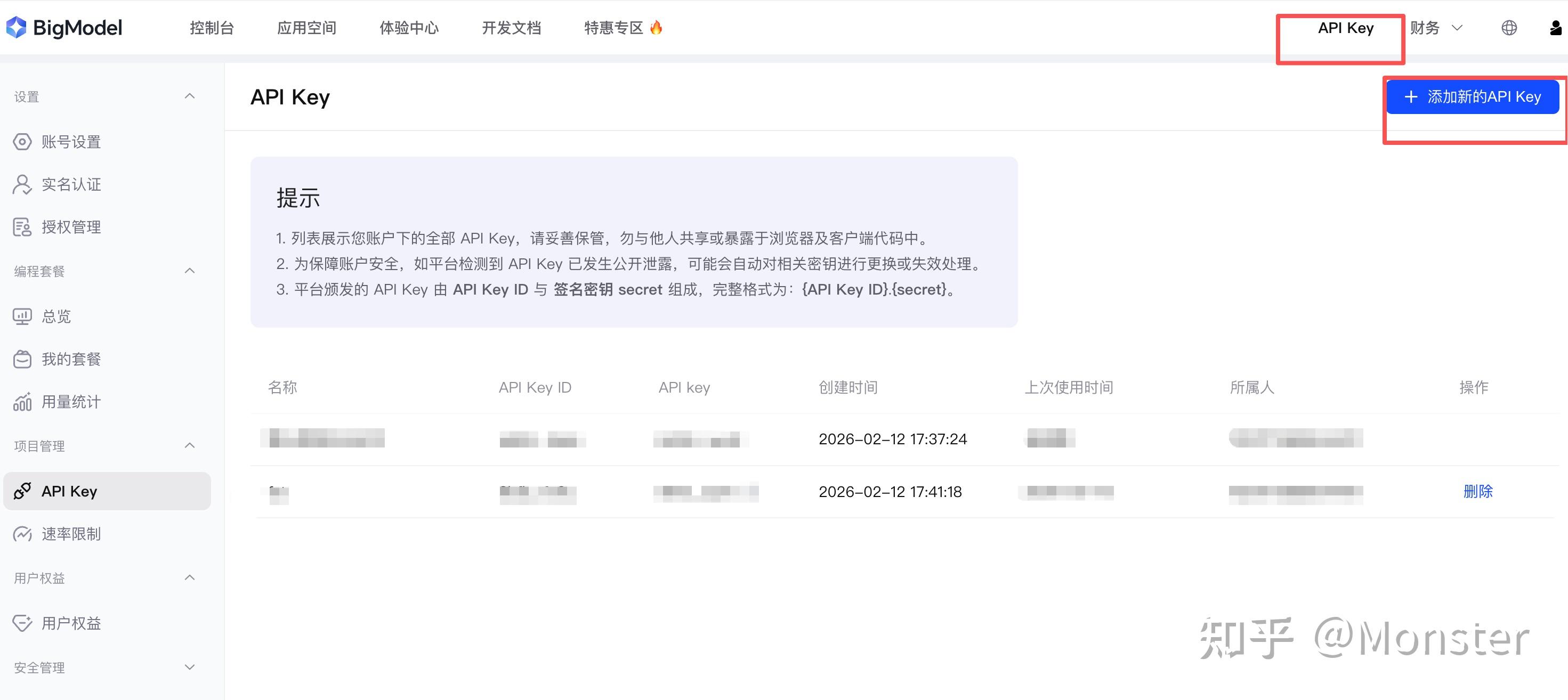Go to 实名认证 in the sidebar
This screenshot has height=700, width=1568.
(70, 185)
